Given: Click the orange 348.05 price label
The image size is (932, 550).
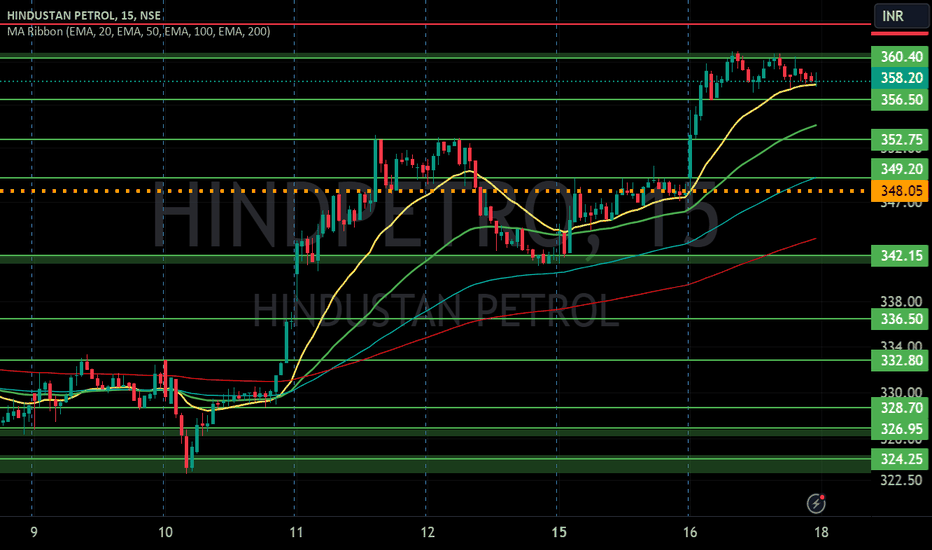Looking at the screenshot, I should 900,191.
